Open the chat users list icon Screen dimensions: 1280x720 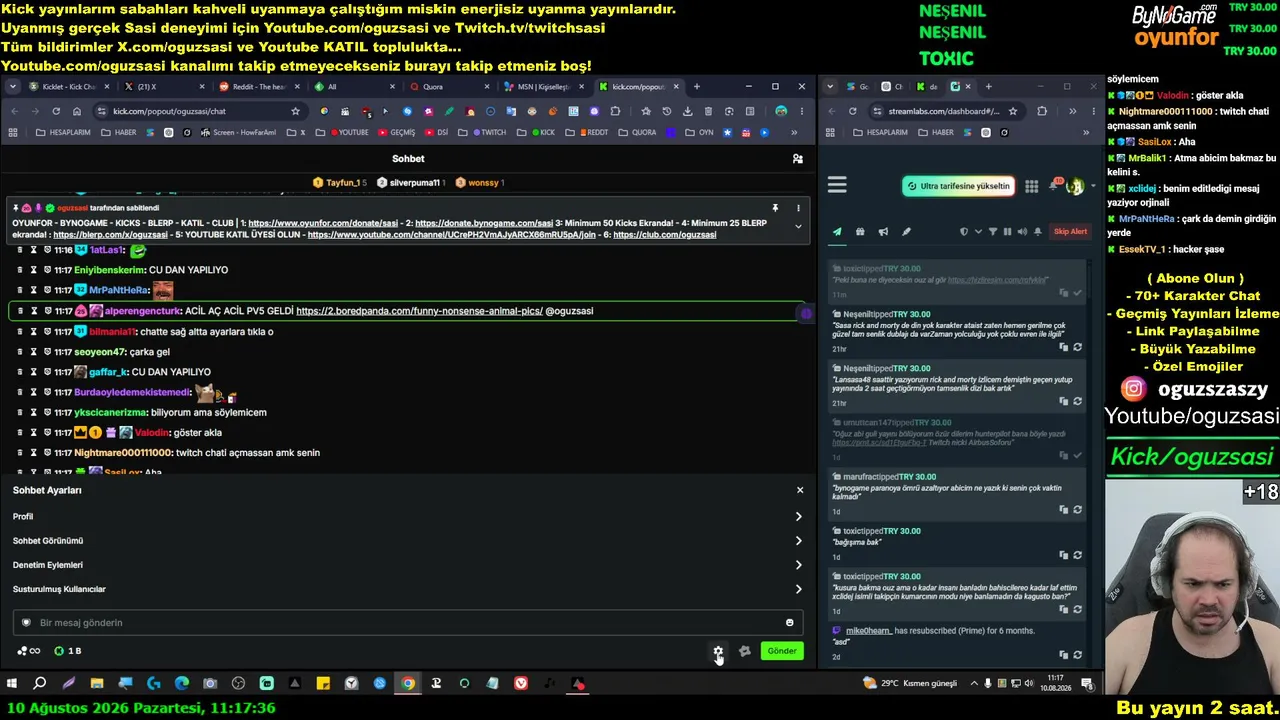(x=797, y=159)
